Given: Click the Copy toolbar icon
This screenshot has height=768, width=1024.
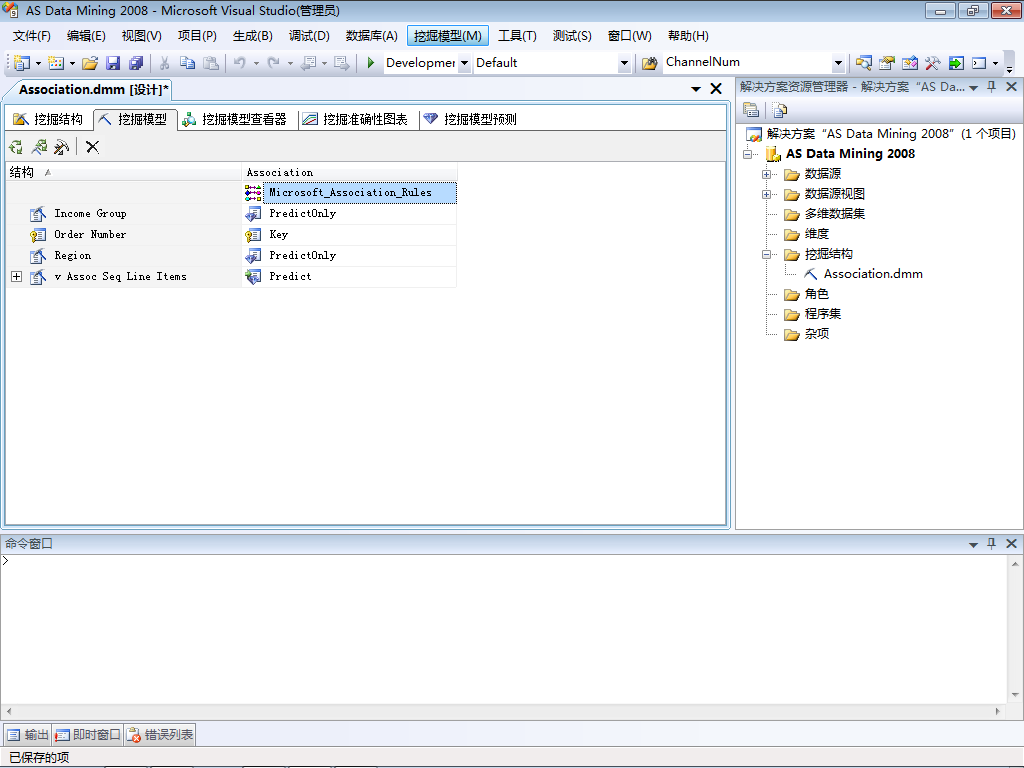Looking at the screenshot, I should click(187, 63).
